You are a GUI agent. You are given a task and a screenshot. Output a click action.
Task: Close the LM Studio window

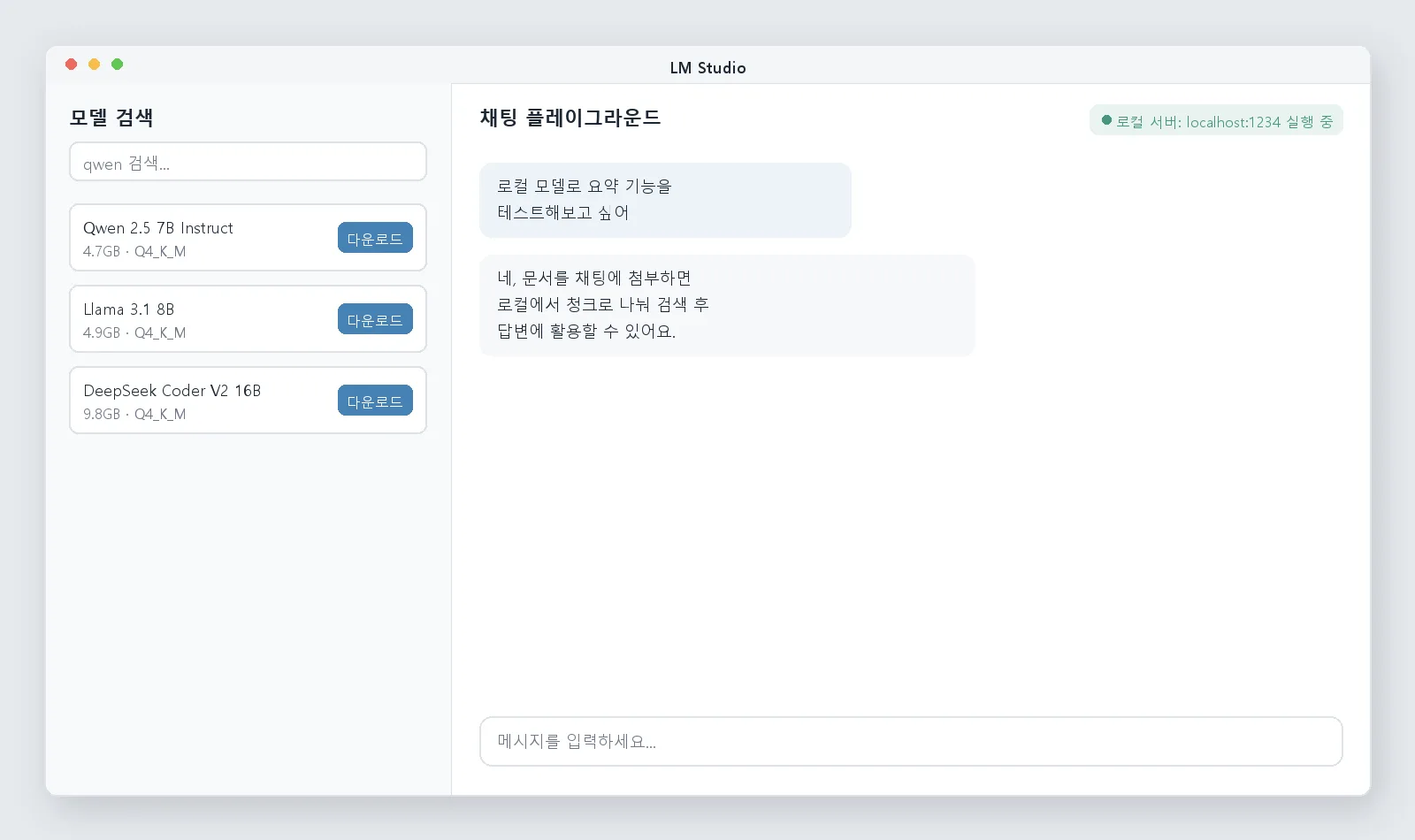tap(72, 64)
